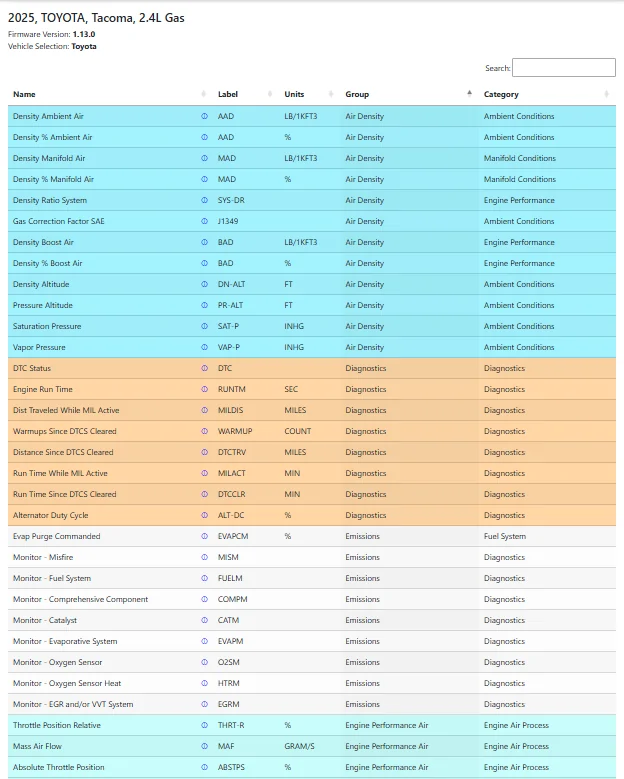Open info icon for Monitor - Oxygen Sensor
624x779 pixels.
point(204,662)
